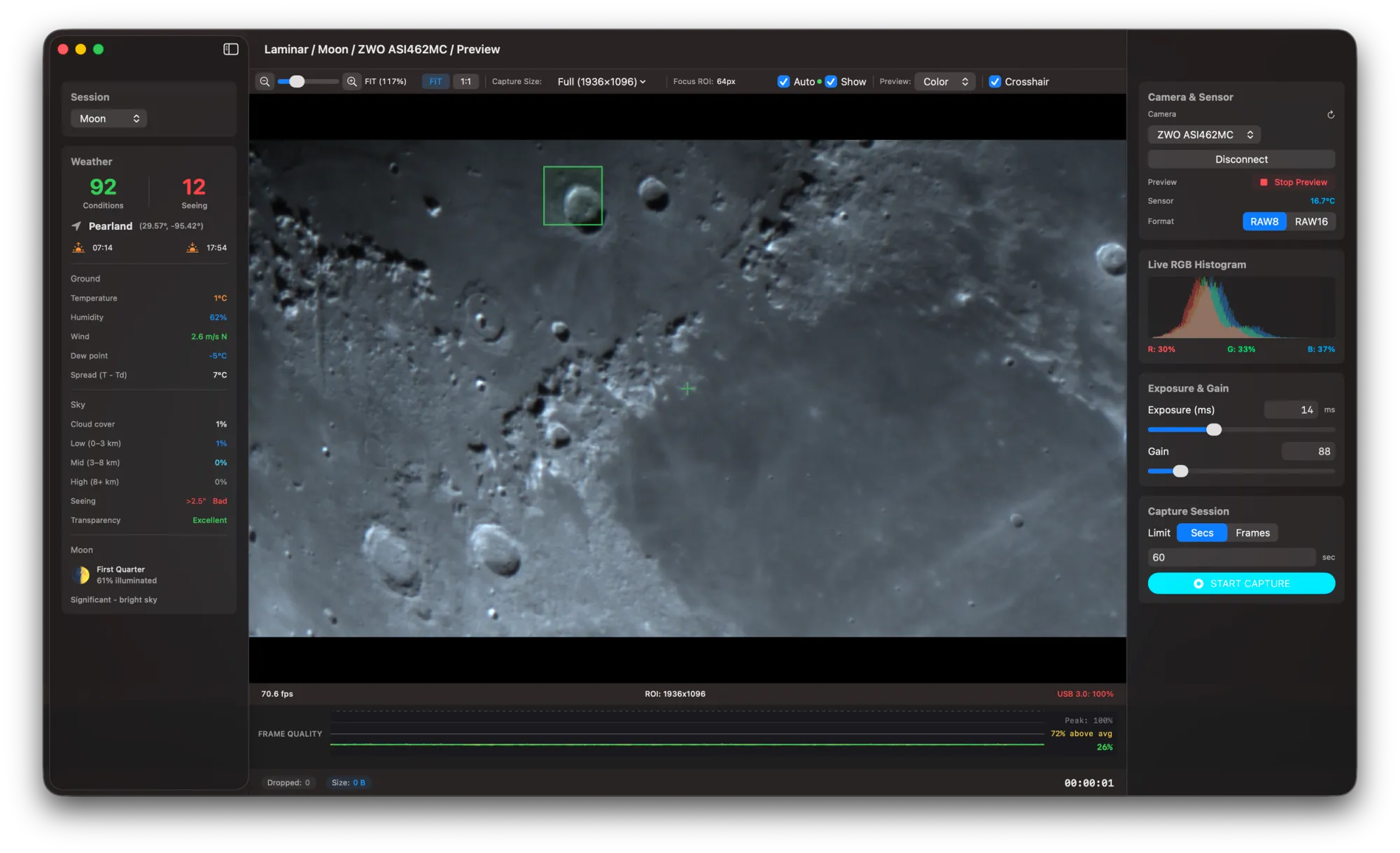1400x853 pixels.
Task: Click the location arrow icon next to Pearland
Action: click(76, 226)
